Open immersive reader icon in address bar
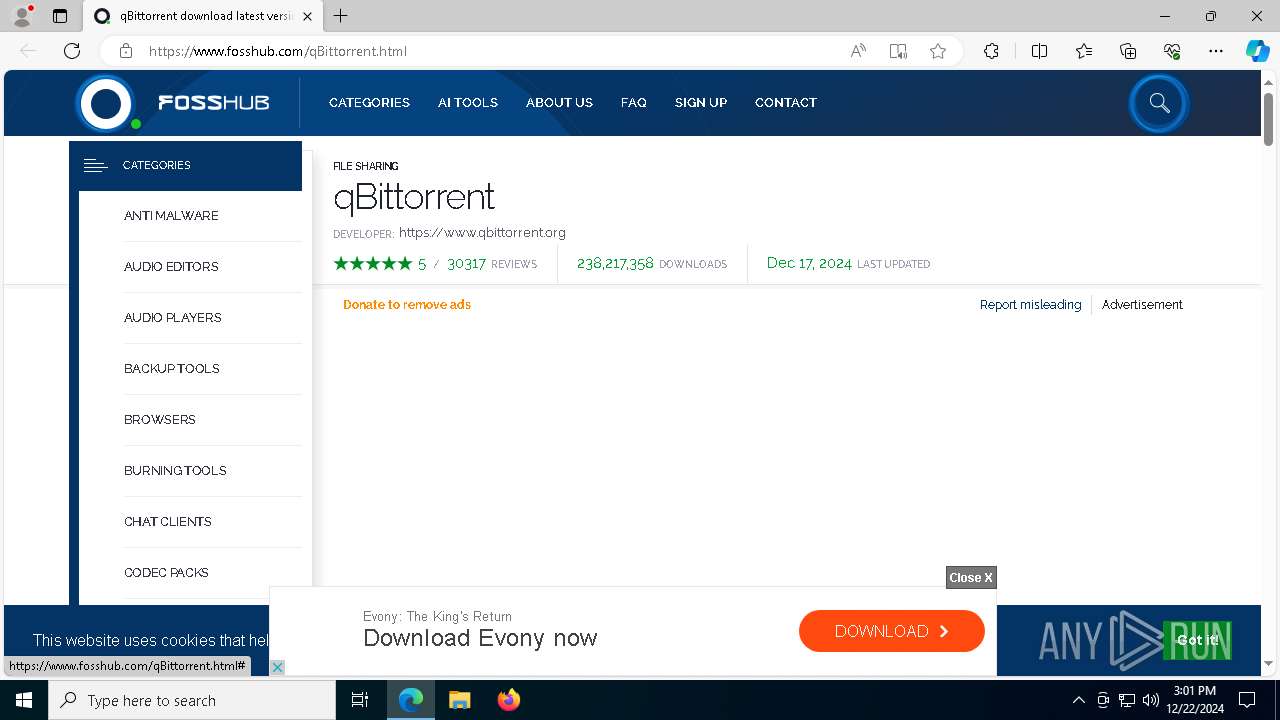 (898, 51)
